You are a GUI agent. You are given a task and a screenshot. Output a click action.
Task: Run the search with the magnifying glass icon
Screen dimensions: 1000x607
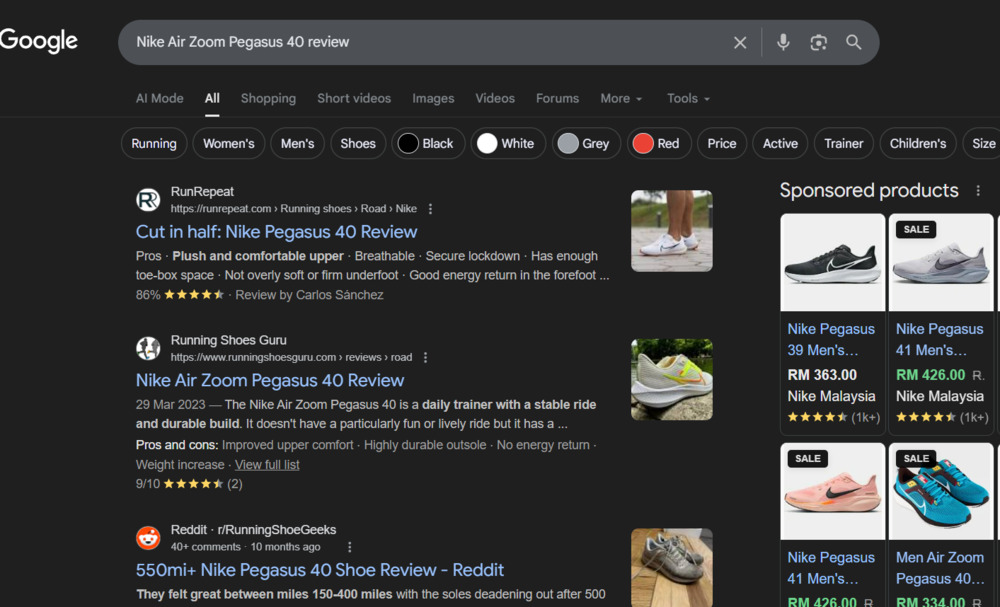click(854, 42)
